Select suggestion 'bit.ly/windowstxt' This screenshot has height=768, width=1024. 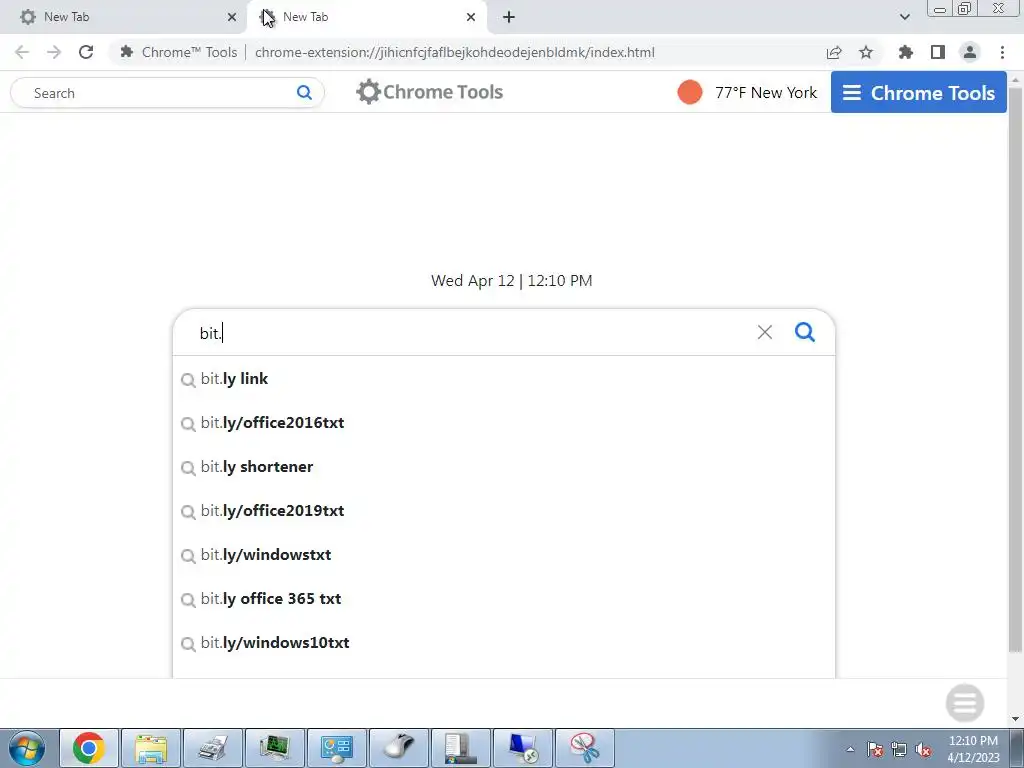point(504,554)
